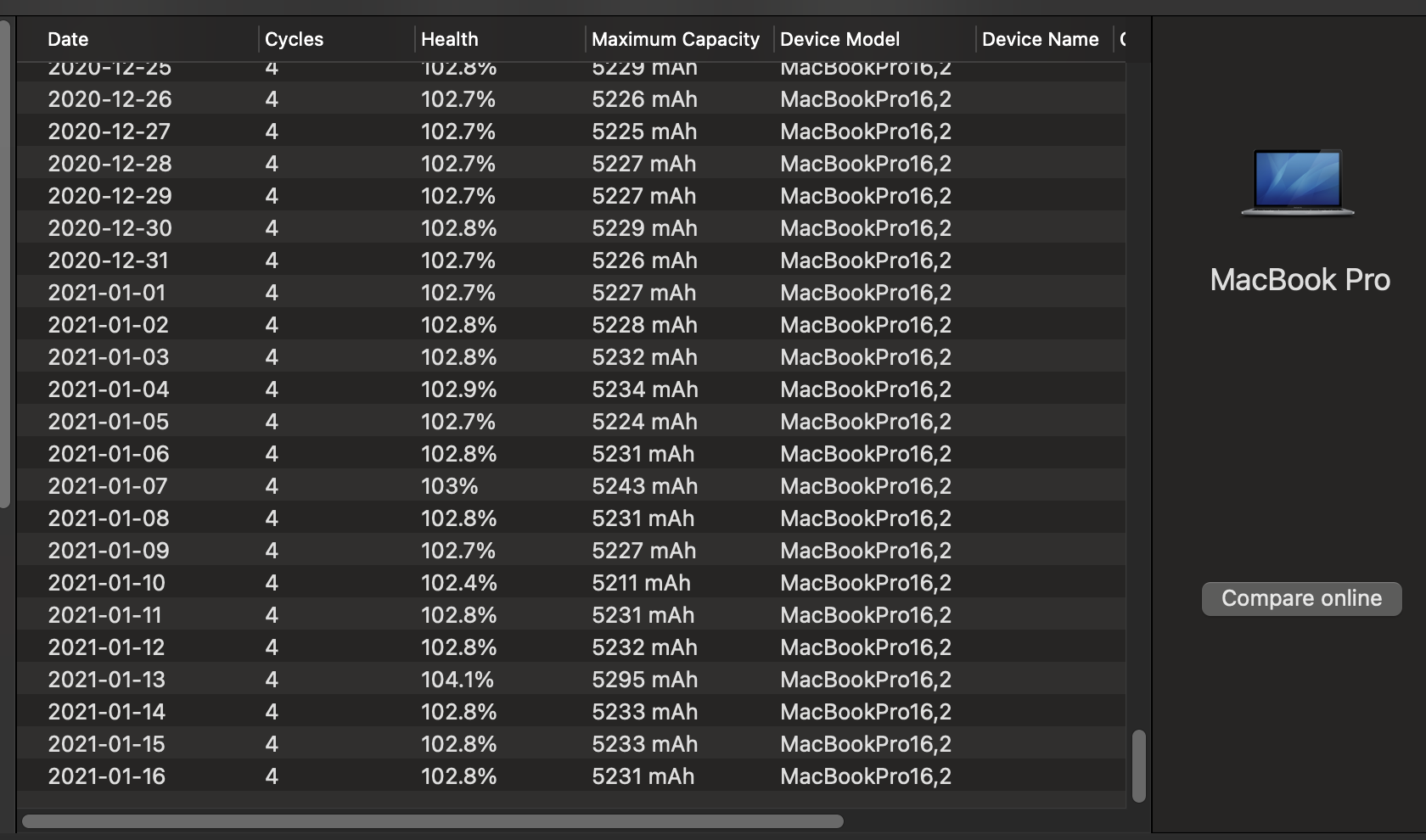Viewport: 1426px width, 840px height.
Task: Click the 5224 mAh capacity cell
Action: coord(644,422)
